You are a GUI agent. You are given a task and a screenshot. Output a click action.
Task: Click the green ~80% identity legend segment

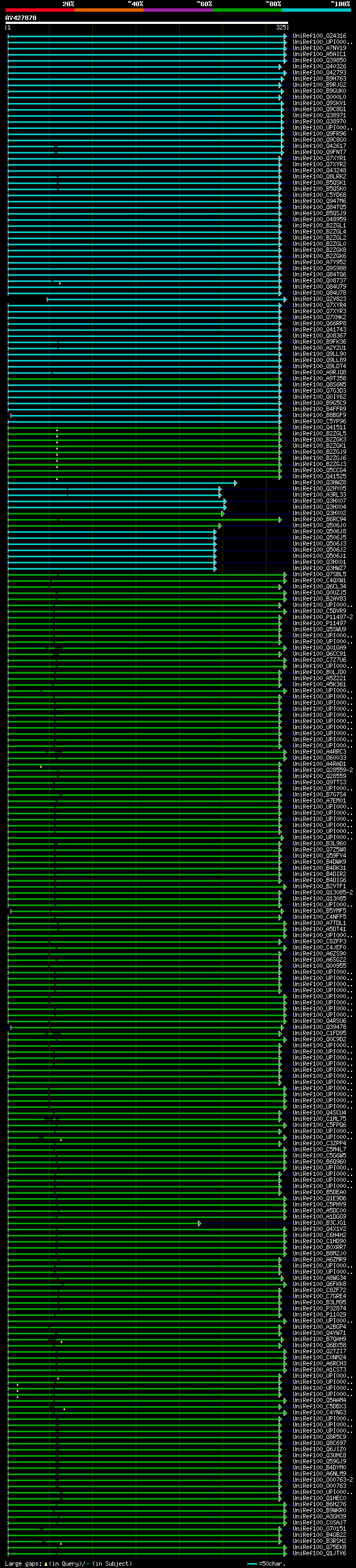247,10
